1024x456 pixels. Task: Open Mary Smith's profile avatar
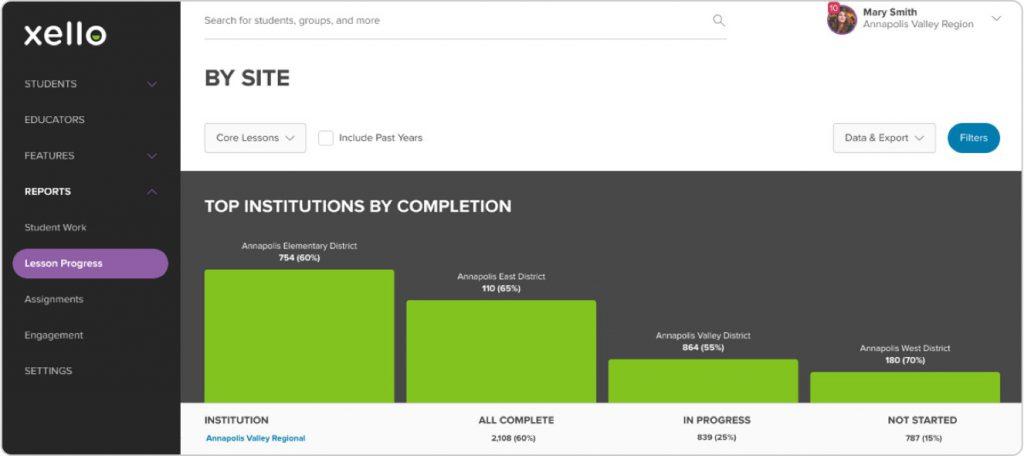(842, 19)
